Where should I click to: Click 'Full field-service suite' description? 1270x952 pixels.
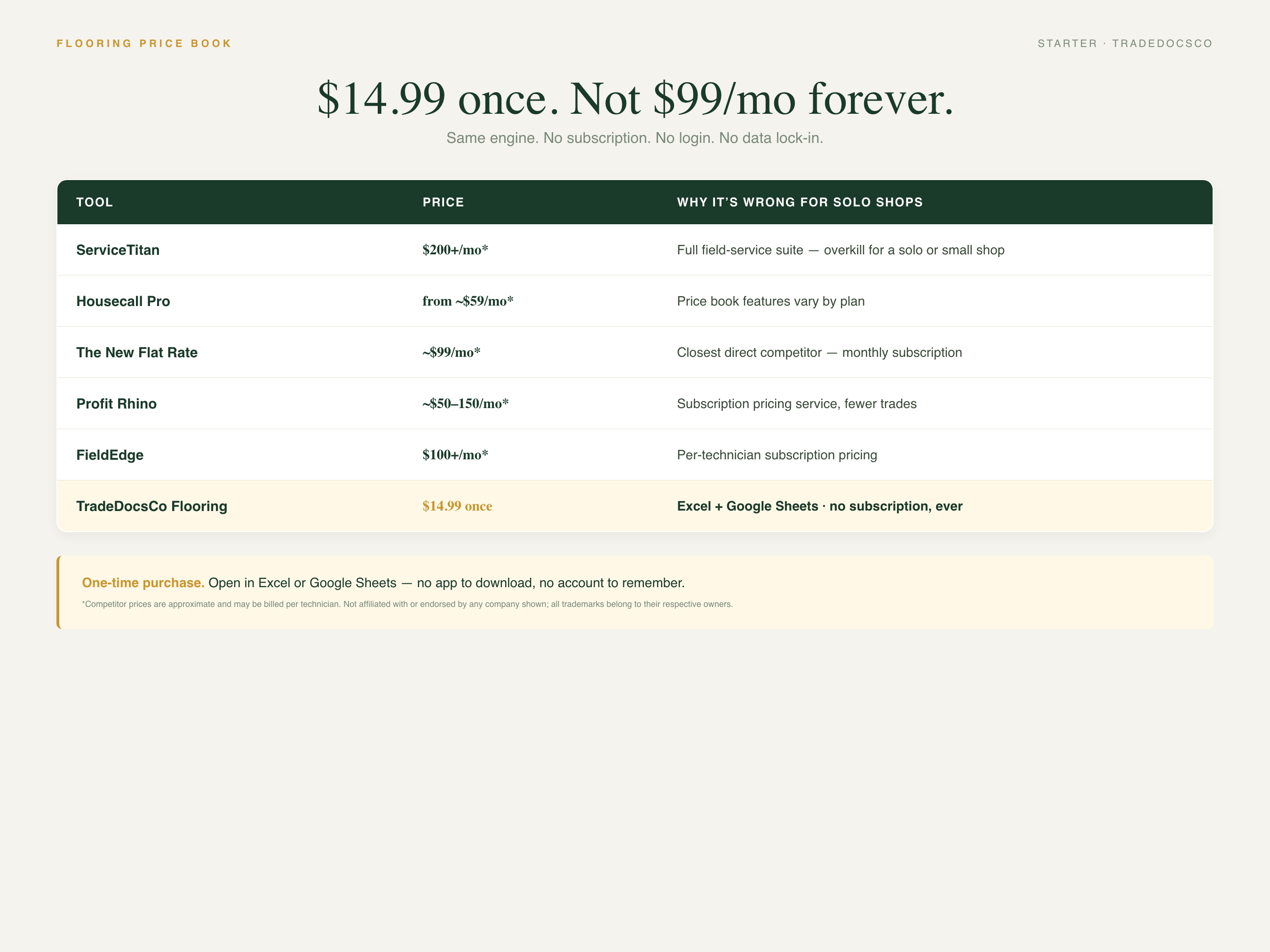tap(841, 250)
